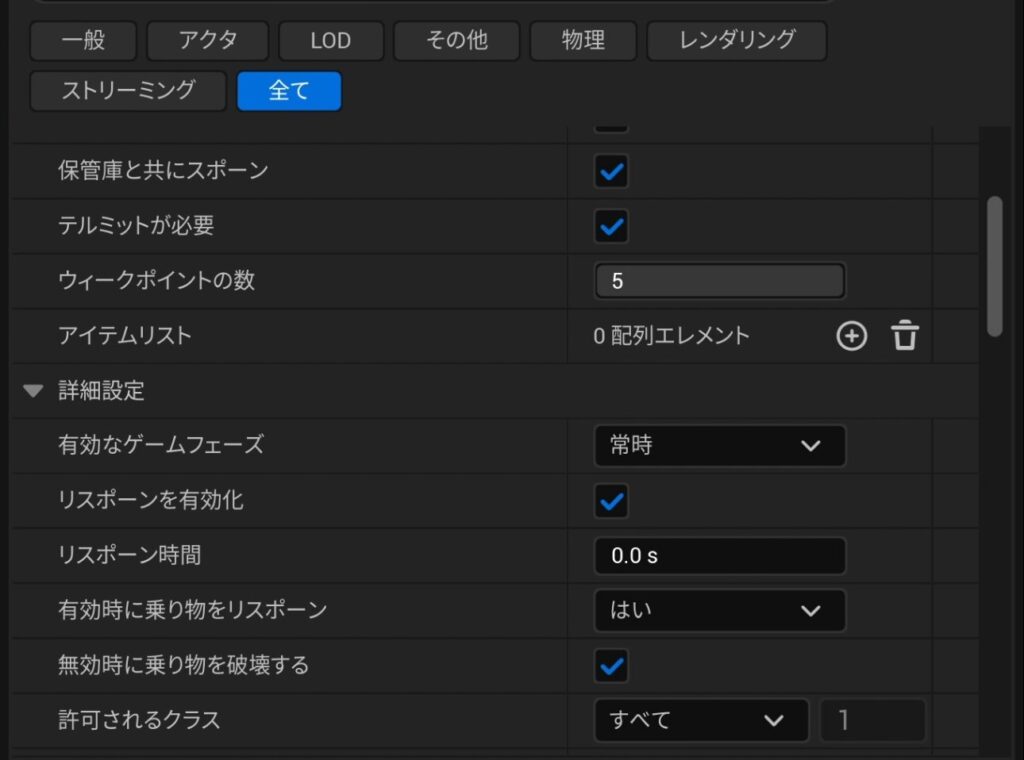Viewport: 1024px width, 760px height.
Task: Open the 有効時に乗り物をリスポーン dropdown
Action: pyautogui.click(x=719, y=610)
